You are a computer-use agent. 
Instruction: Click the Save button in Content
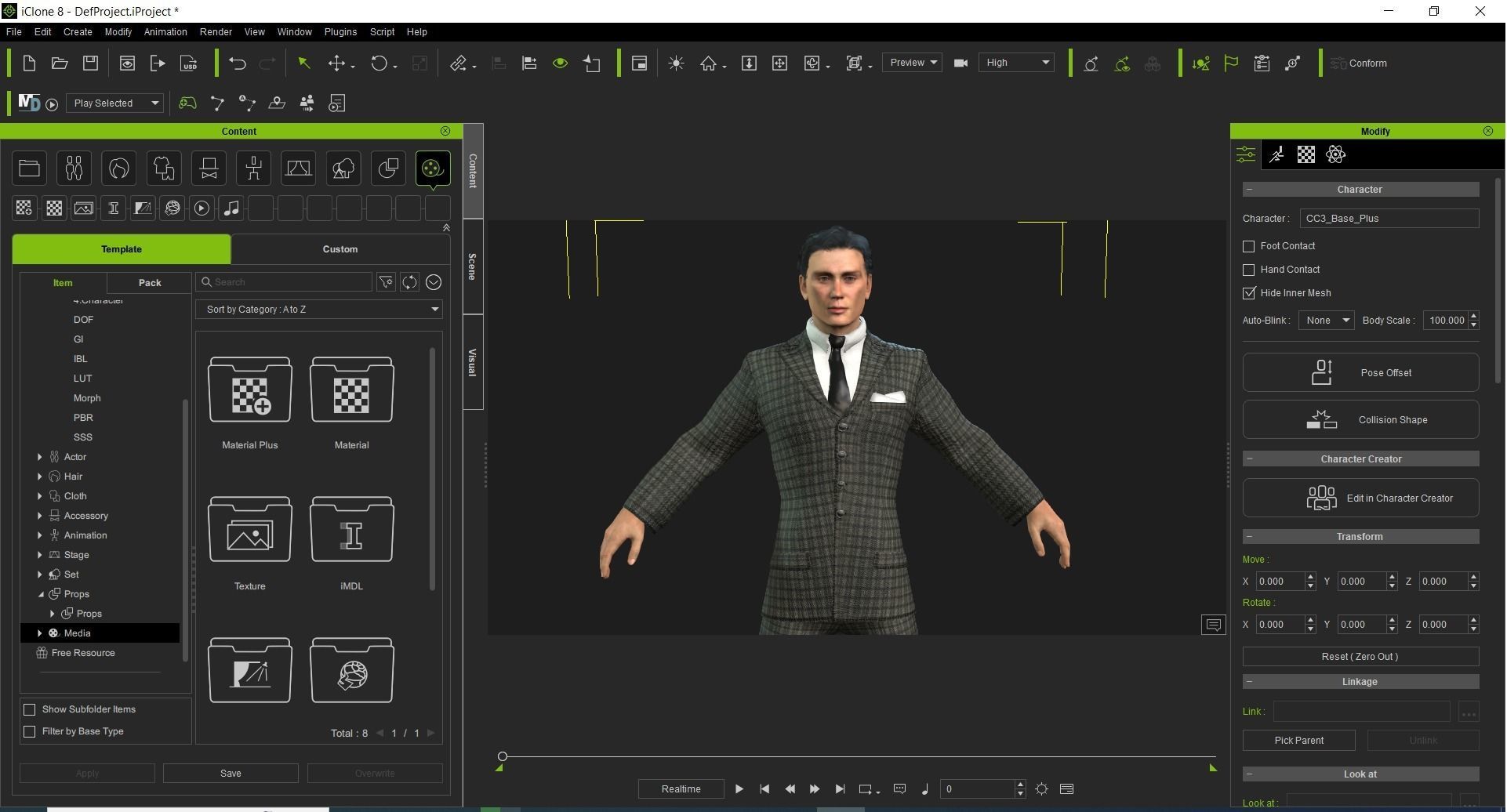coord(231,774)
